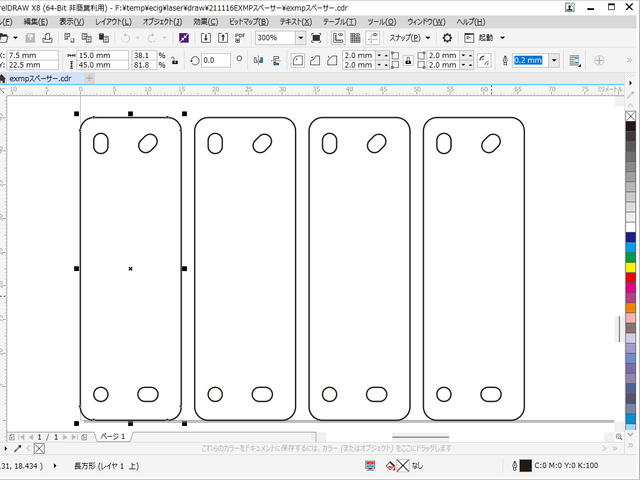Click the Print icon in toolbar
This screenshot has width=640, height=480.
49,37
